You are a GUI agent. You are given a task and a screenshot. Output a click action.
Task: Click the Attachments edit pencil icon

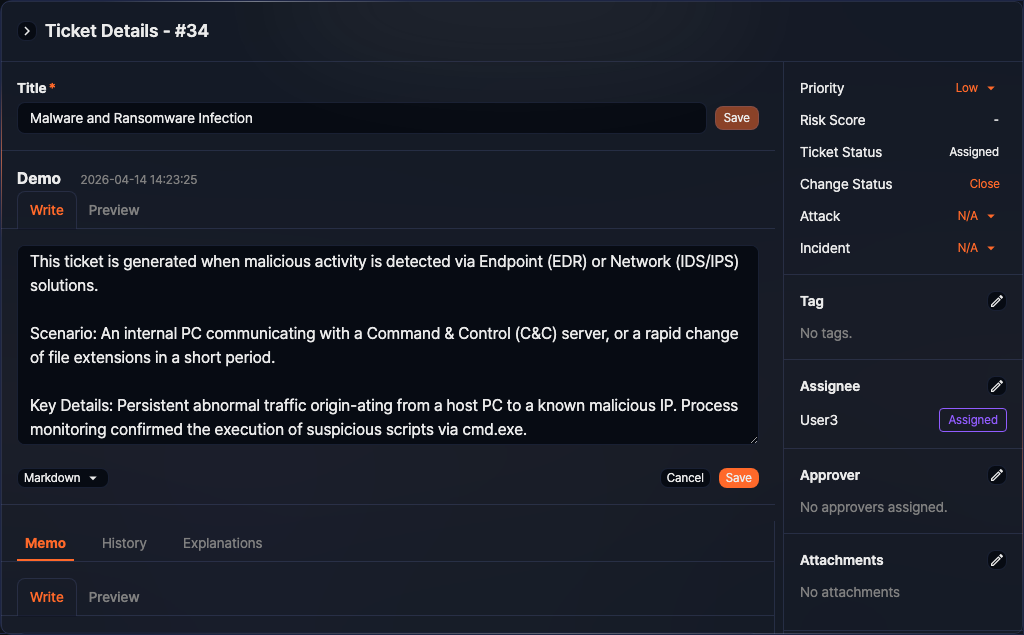pos(996,560)
